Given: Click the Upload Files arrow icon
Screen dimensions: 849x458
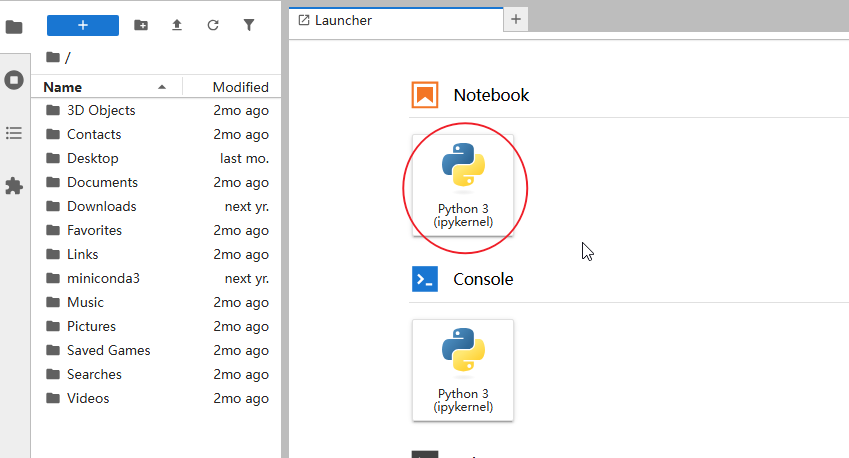Looking at the screenshot, I should pos(177,25).
